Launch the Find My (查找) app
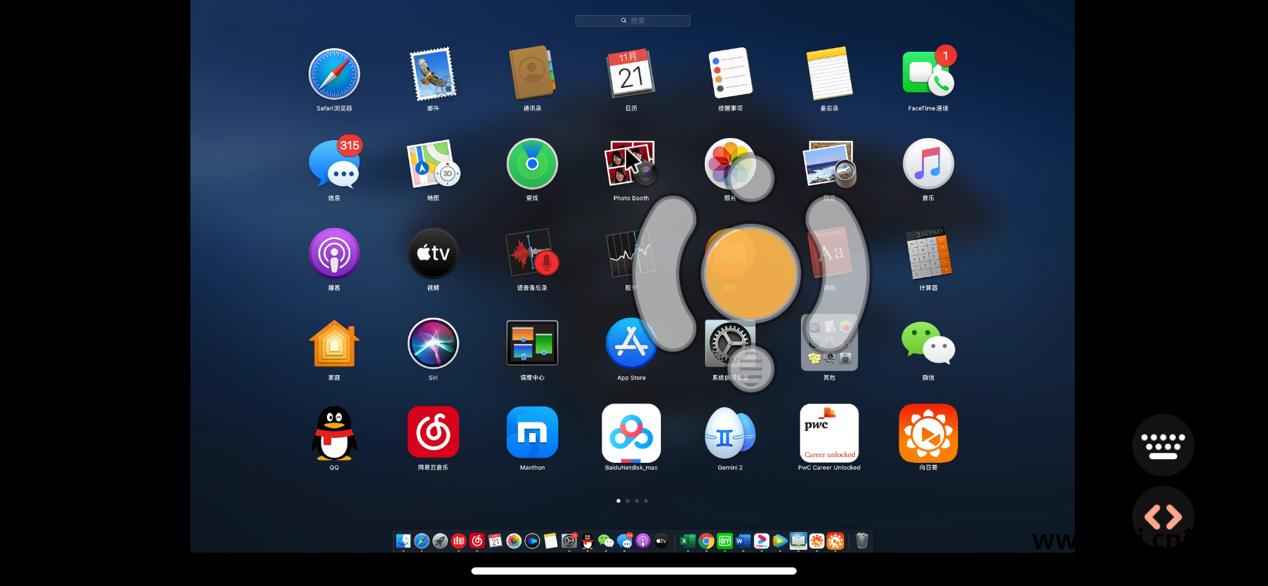The image size is (1268, 586). (x=532, y=163)
